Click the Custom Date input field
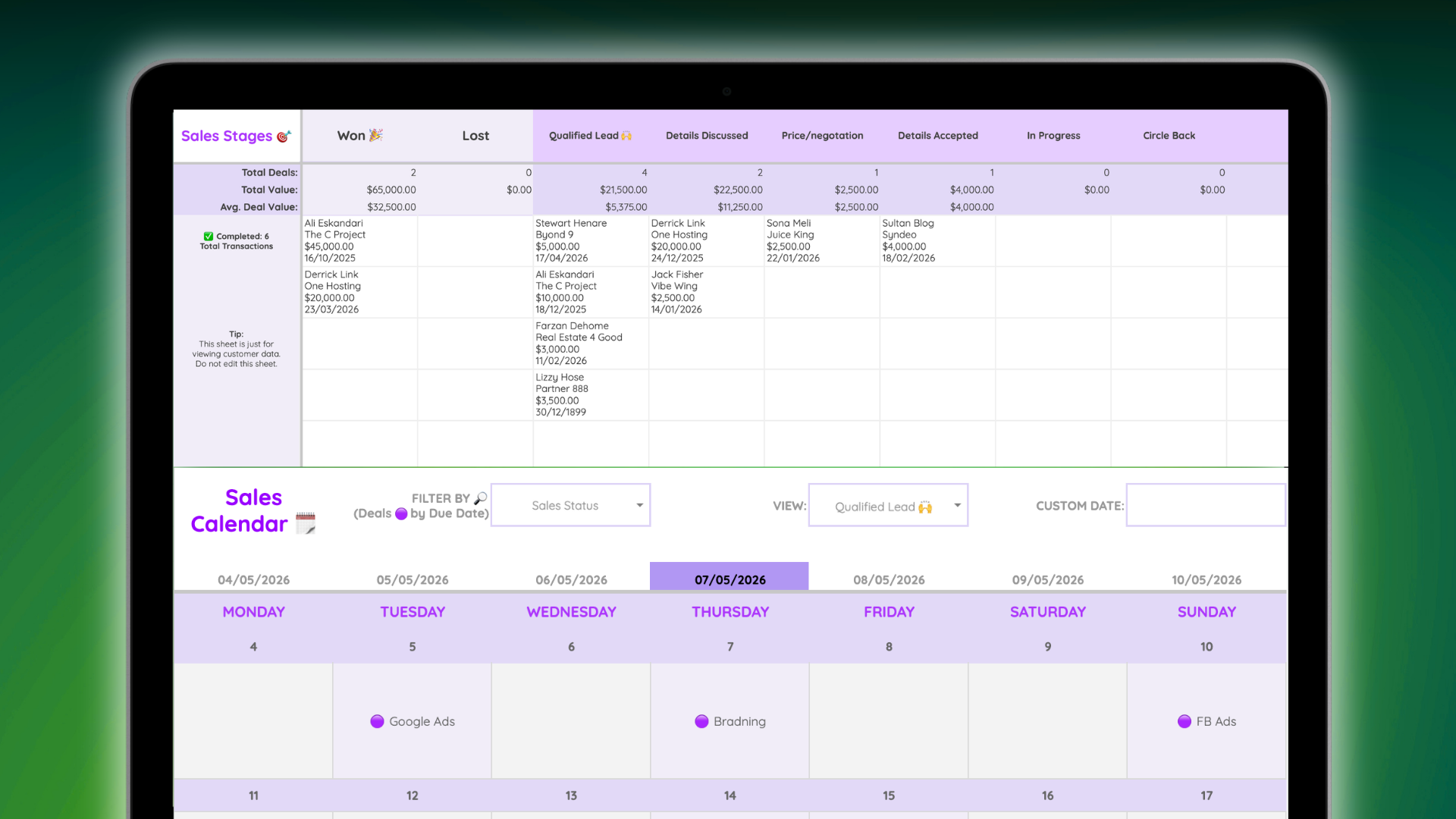Screen dimensions: 1456x819 1206,505
